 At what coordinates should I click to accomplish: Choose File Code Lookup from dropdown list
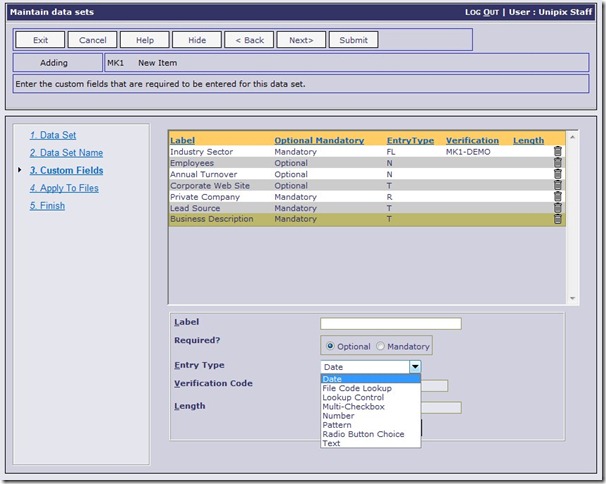357,388
